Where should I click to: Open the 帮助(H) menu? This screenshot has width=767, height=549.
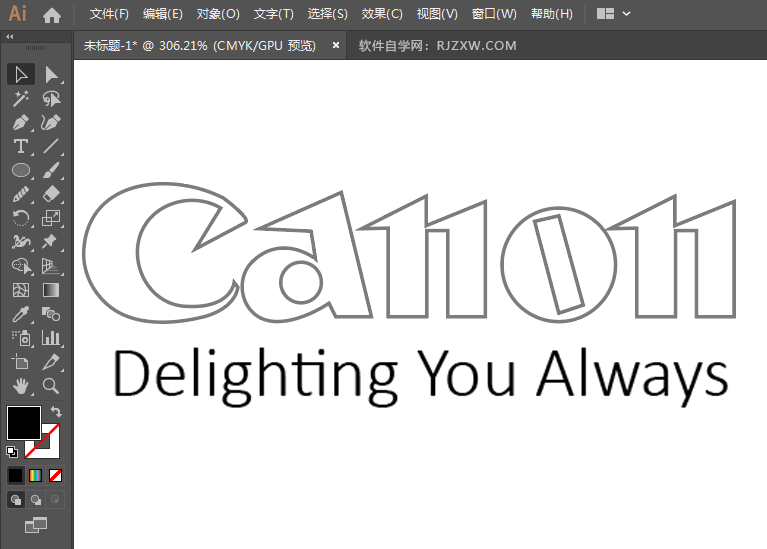pos(552,14)
